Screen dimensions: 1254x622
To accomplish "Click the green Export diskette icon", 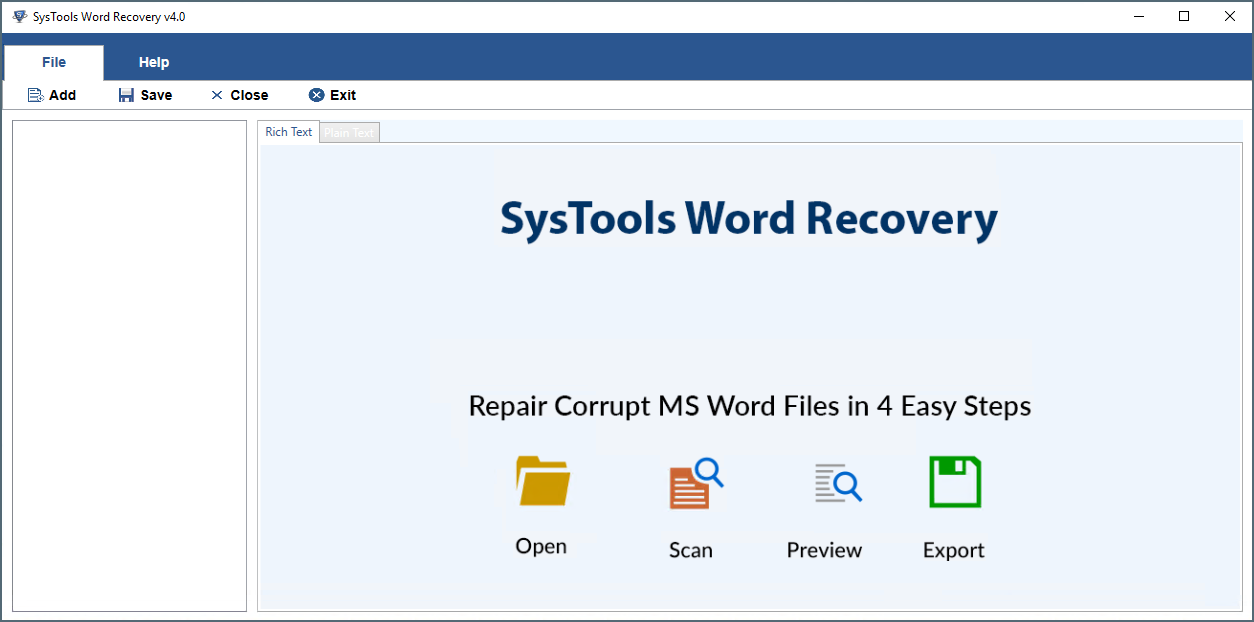I will [x=954, y=481].
